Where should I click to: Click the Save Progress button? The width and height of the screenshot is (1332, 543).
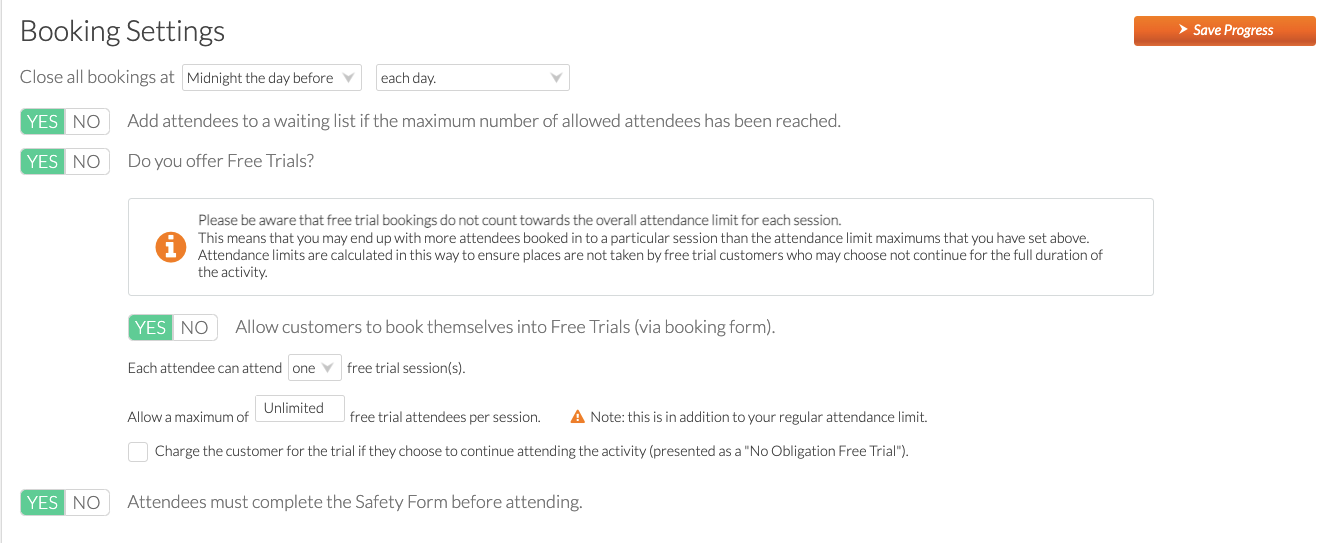(x=1225, y=30)
